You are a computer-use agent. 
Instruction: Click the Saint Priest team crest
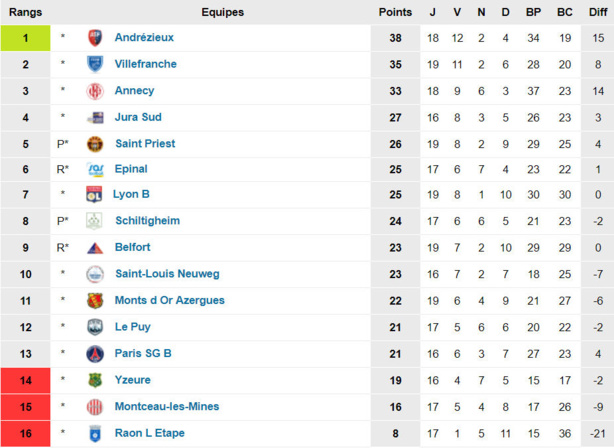coord(95,143)
